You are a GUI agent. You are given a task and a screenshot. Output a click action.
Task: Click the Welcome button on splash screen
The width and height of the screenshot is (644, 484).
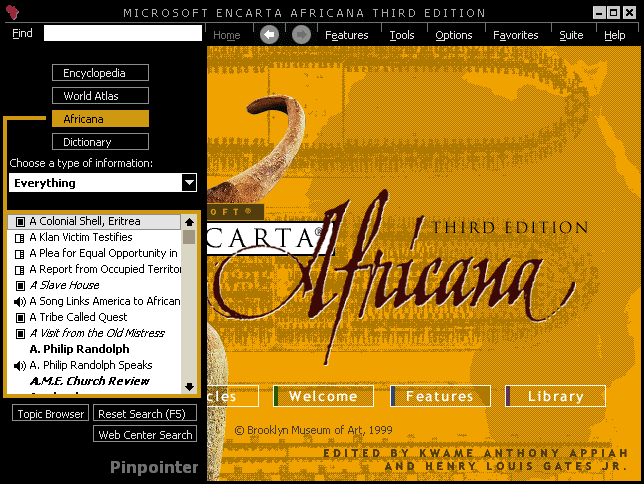(323, 396)
